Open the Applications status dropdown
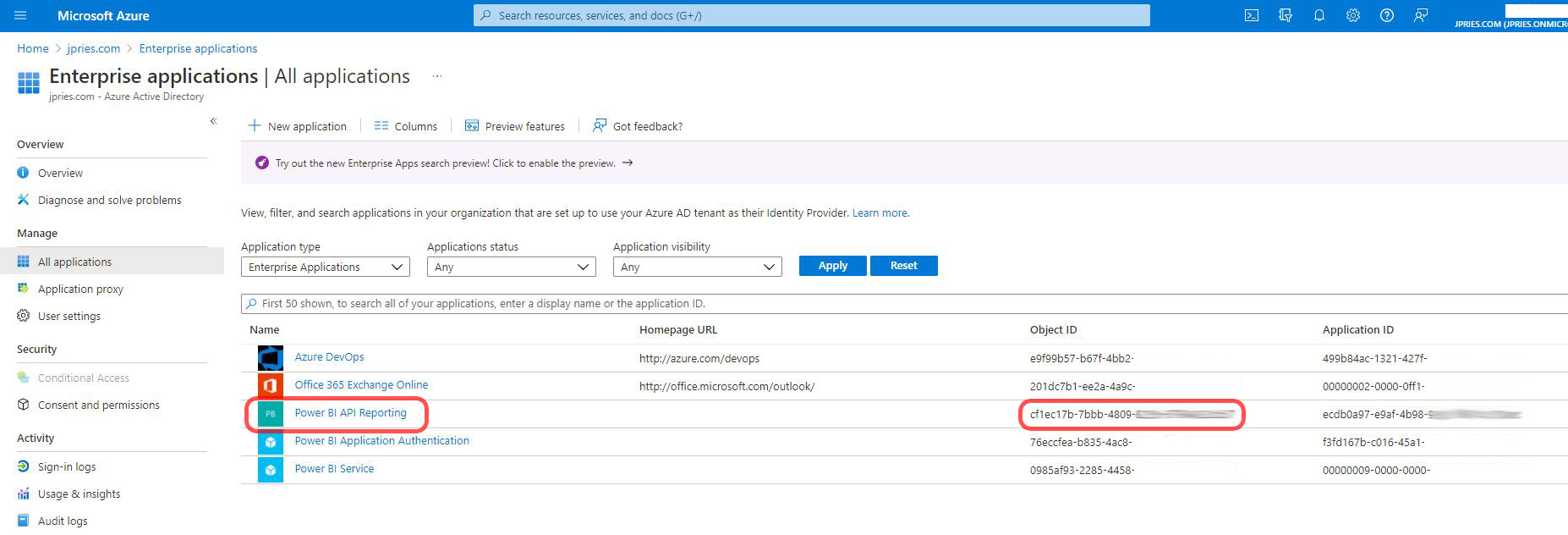The width and height of the screenshot is (1568, 535). [511, 267]
